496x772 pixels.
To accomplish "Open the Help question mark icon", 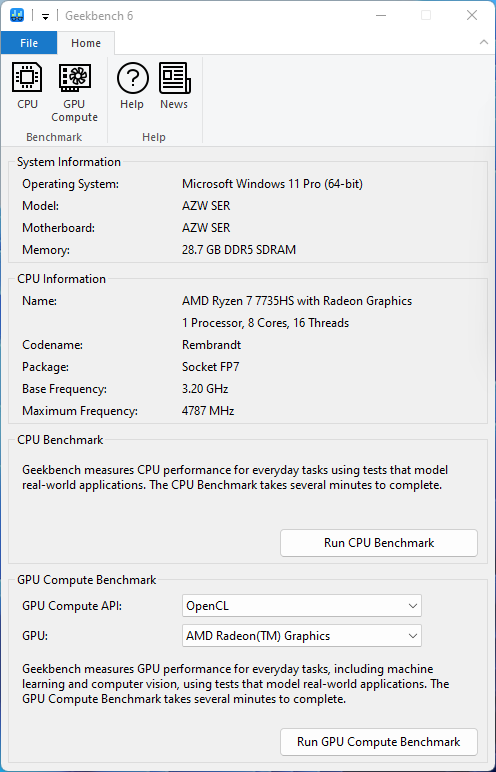I will click(132, 78).
